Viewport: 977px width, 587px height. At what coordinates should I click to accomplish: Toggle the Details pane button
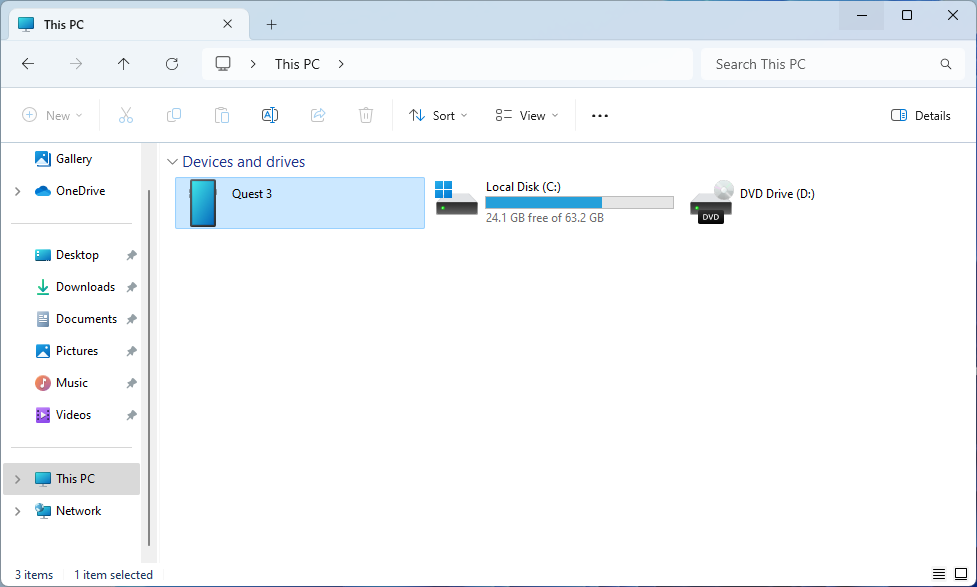[920, 116]
